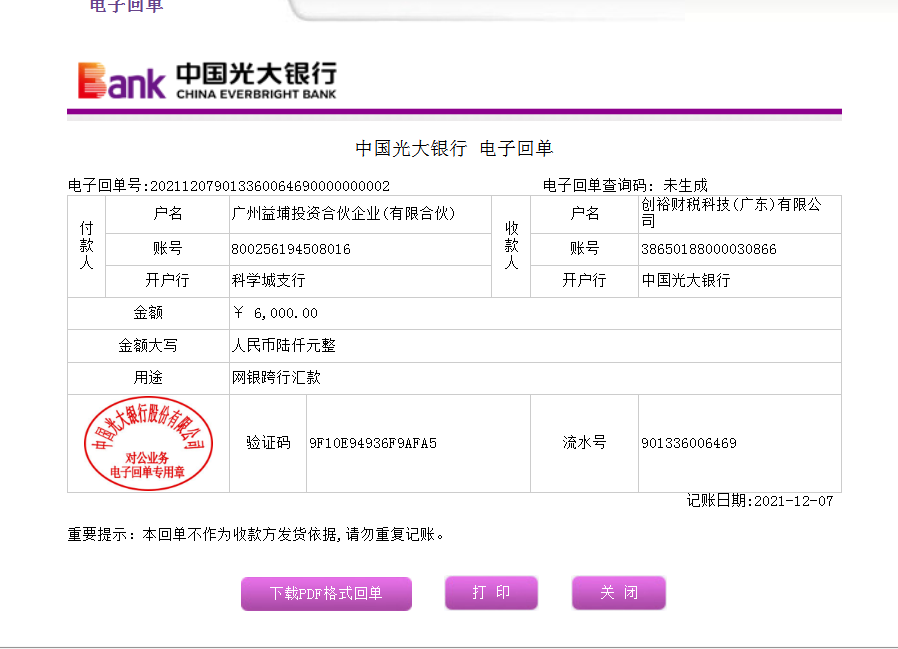
Task: Click the 流水号 label cell
Action: tap(584, 443)
